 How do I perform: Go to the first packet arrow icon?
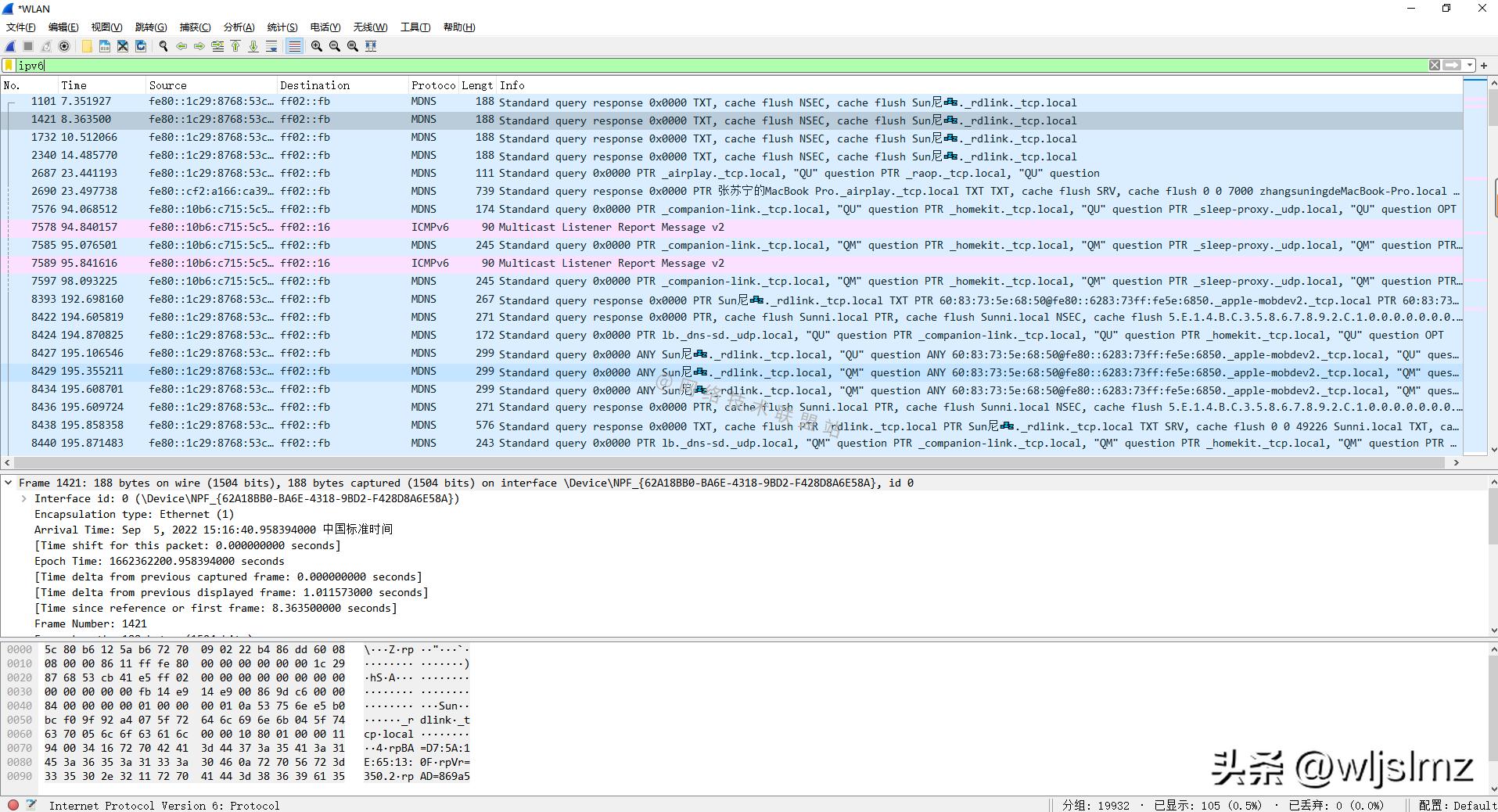click(235, 46)
